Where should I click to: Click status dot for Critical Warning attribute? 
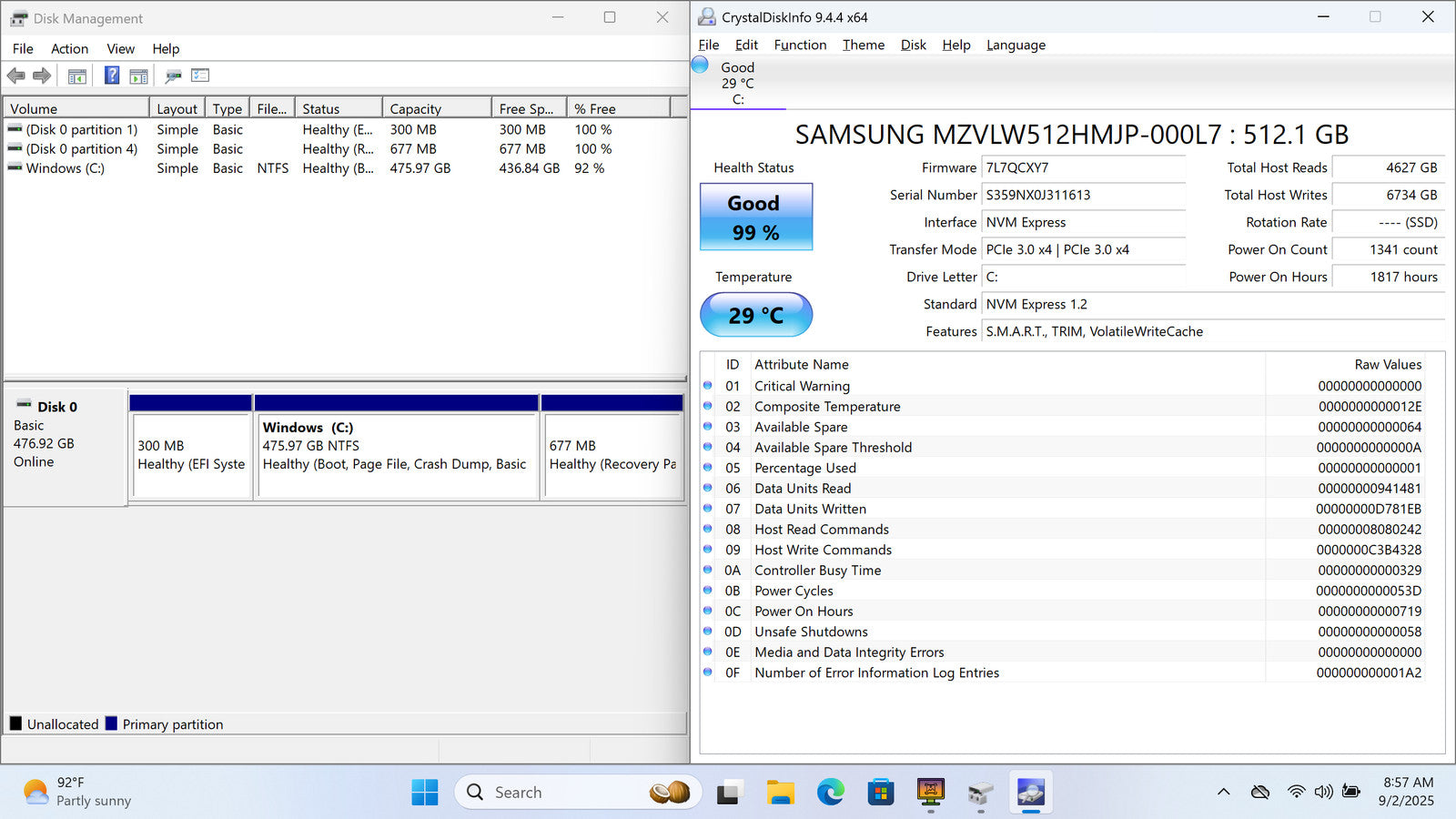[708, 385]
